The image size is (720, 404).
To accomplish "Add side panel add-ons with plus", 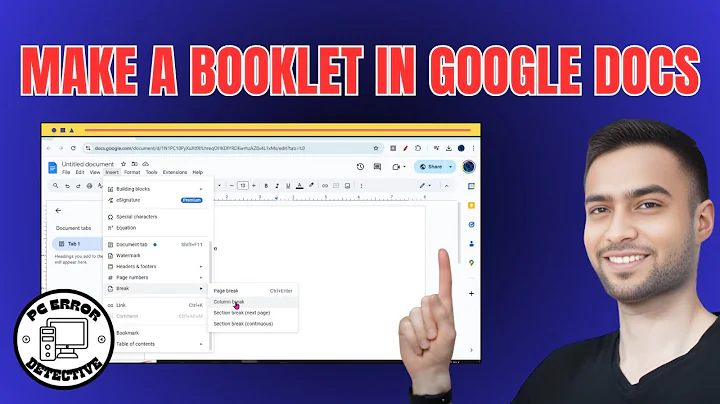I will [471, 293].
